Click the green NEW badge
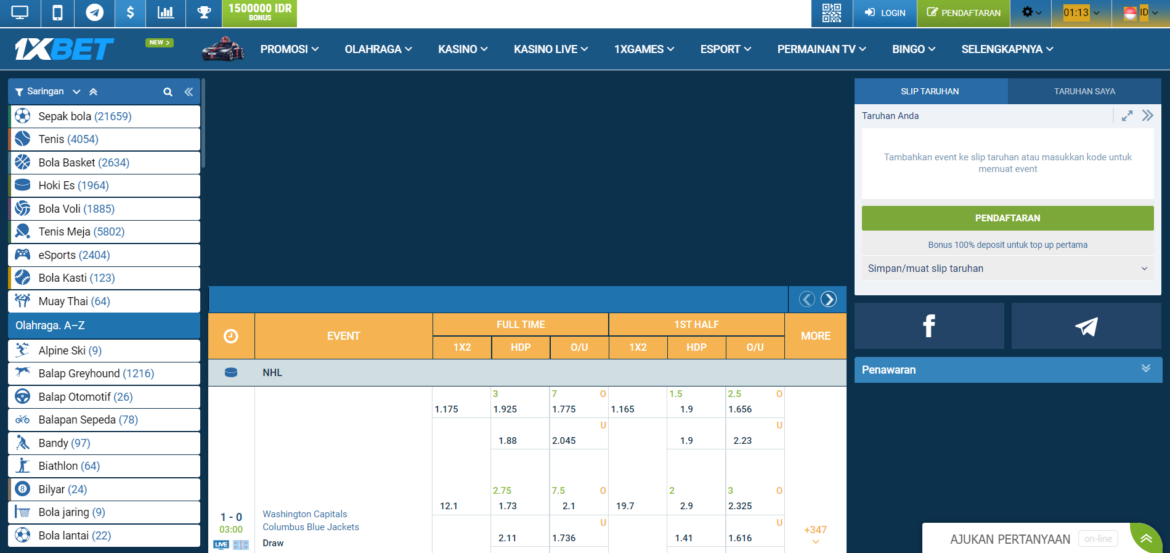Image resolution: width=1170 pixels, height=553 pixels. [160, 43]
